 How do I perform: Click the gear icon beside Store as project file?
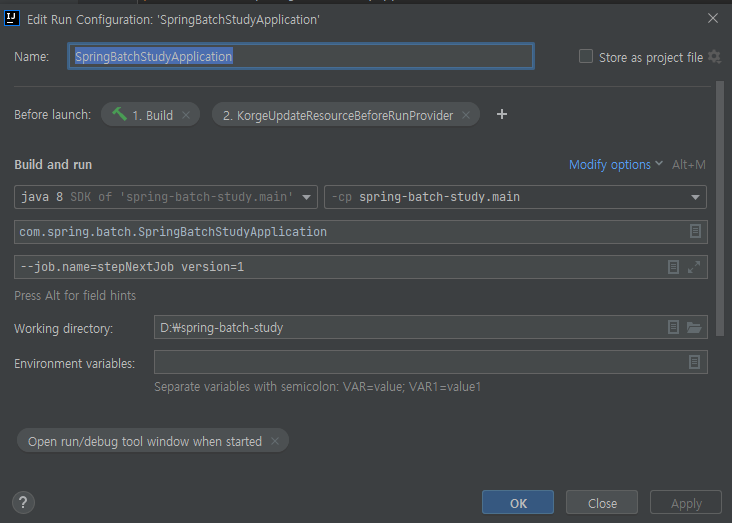coord(714,57)
